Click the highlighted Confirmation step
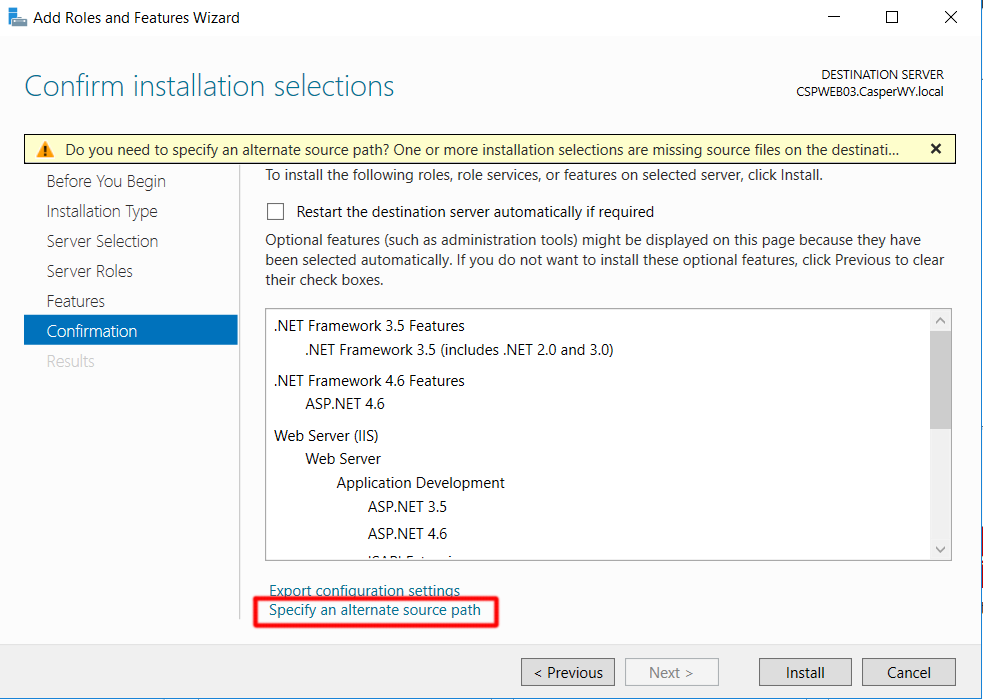The width and height of the screenshot is (983, 700). coord(92,331)
